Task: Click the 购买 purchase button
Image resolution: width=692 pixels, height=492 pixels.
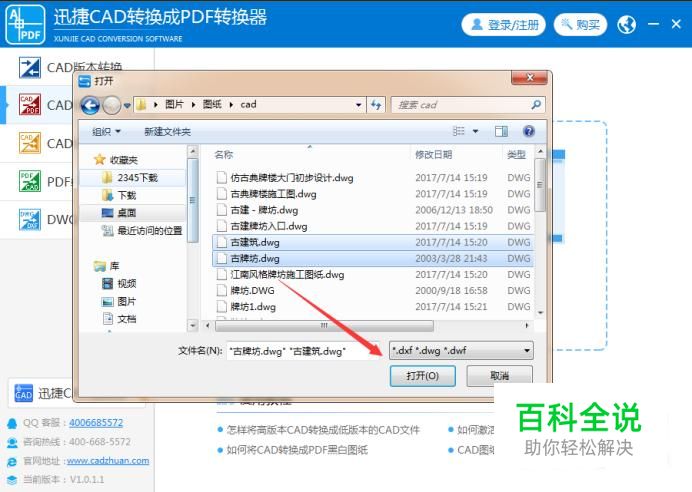Action: click(x=580, y=25)
